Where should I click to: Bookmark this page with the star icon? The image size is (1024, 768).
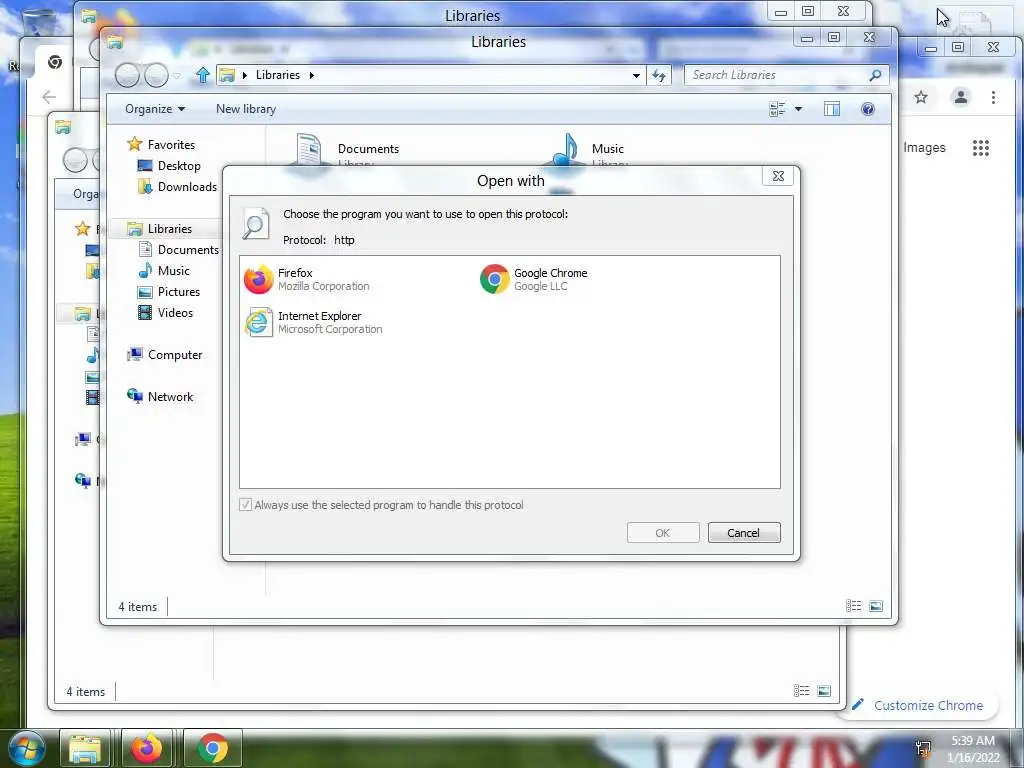921,97
